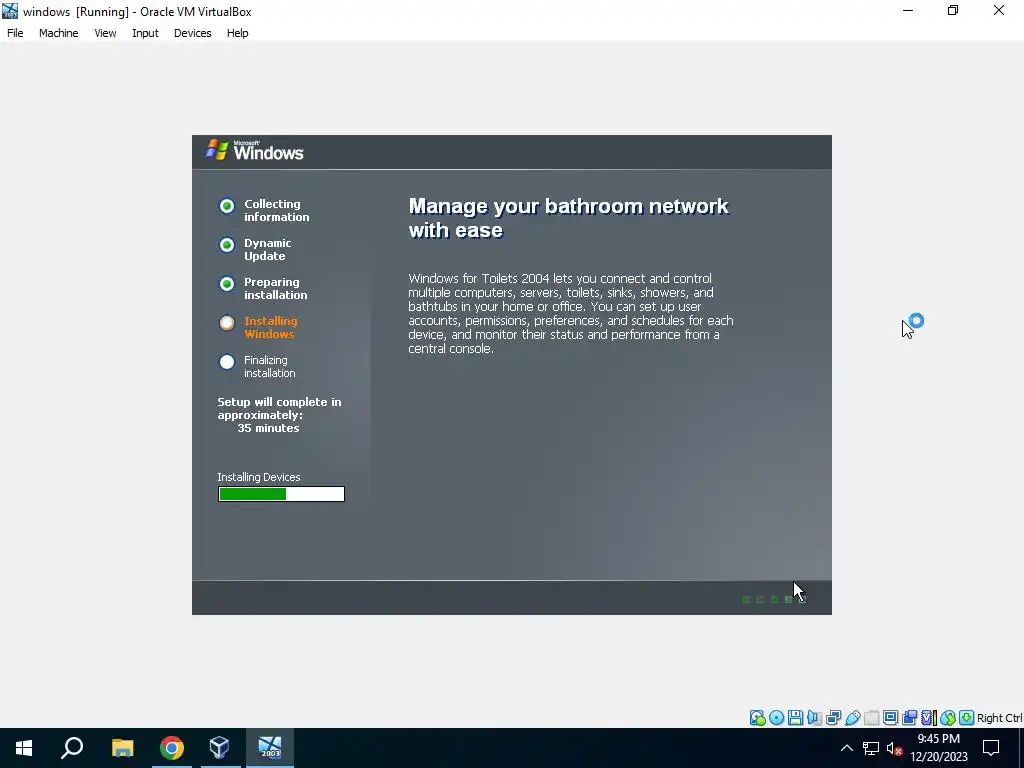Open the Machine menu
The width and height of the screenshot is (1024, 768).
[x=58, y=33]
